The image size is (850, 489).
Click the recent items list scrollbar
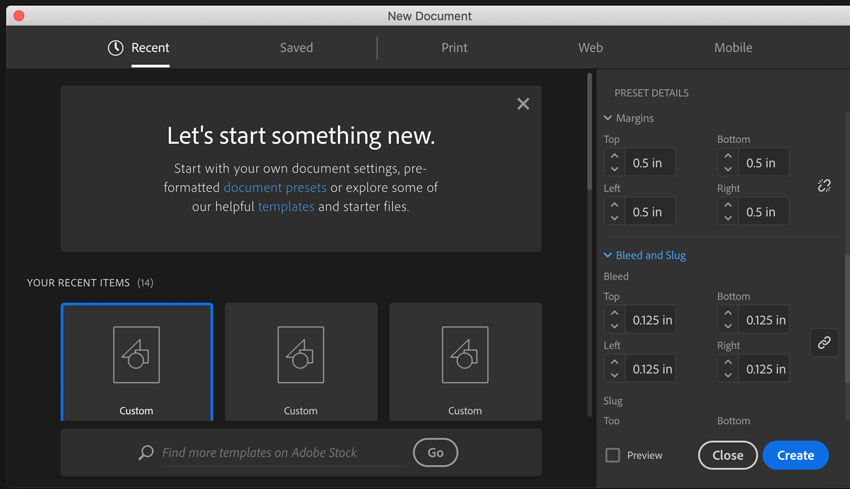coord(590,132)
